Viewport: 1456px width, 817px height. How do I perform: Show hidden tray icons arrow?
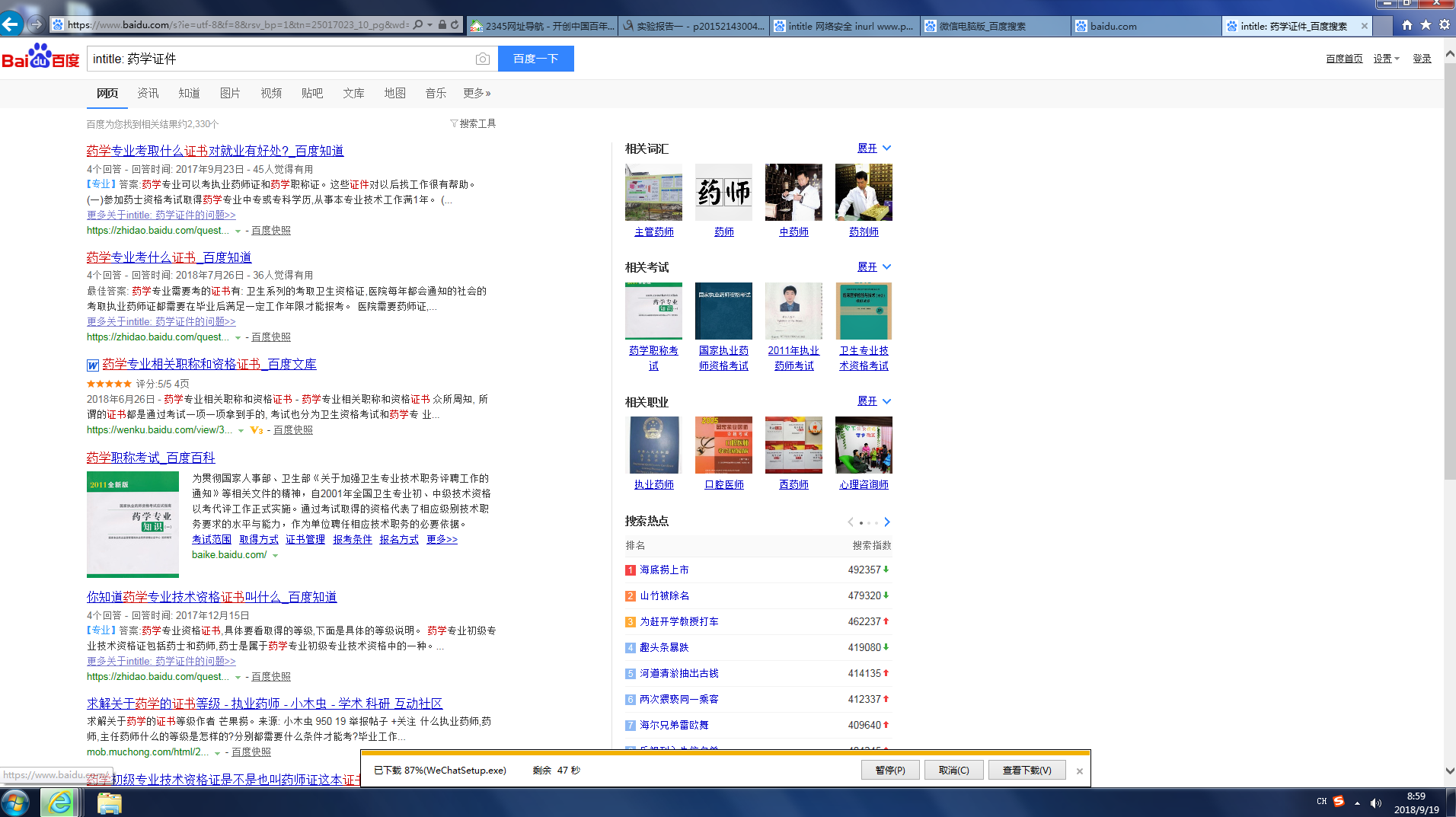pyautogui.click(x=1357, y=803)
